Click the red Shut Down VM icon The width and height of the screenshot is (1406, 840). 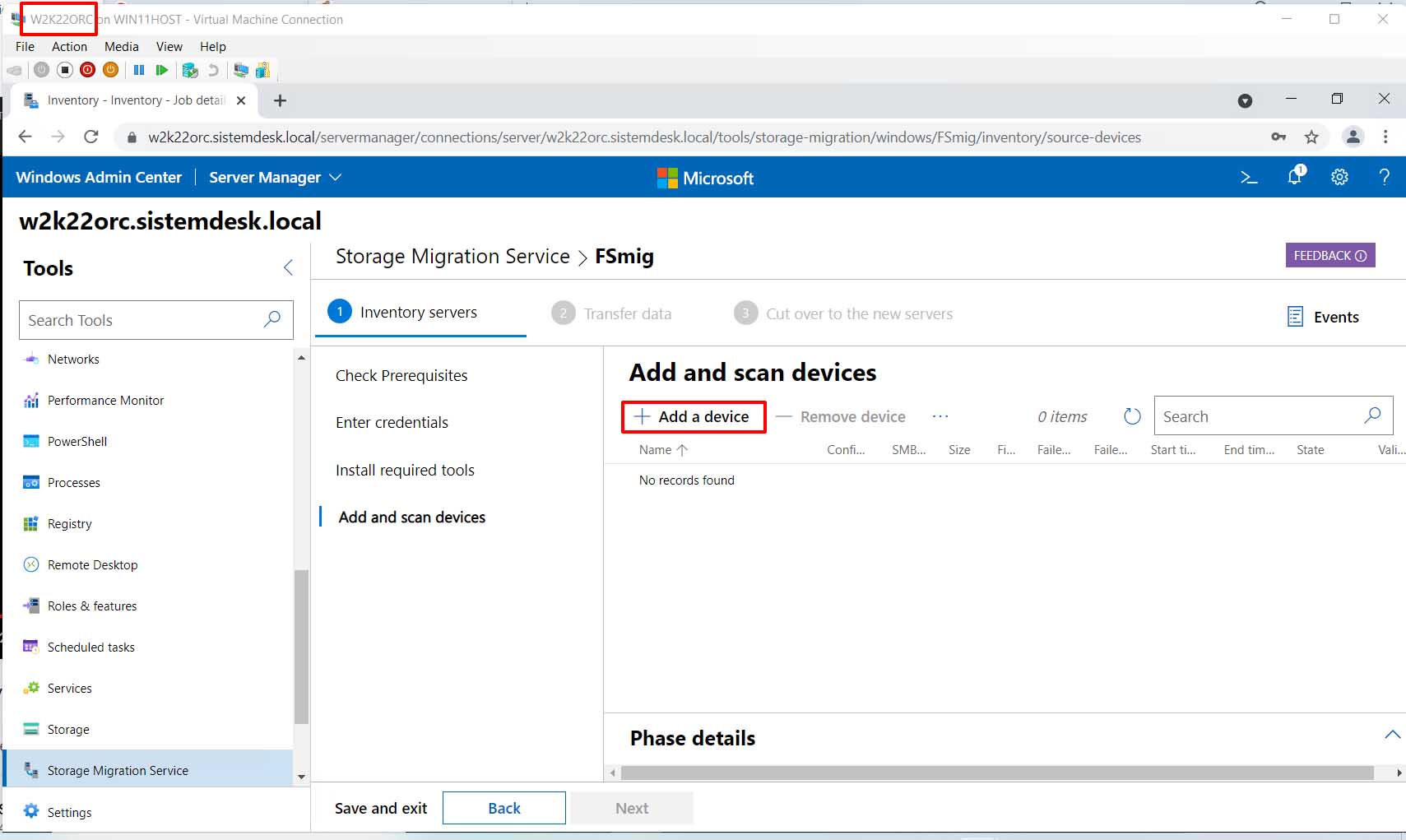click(88, 70)
